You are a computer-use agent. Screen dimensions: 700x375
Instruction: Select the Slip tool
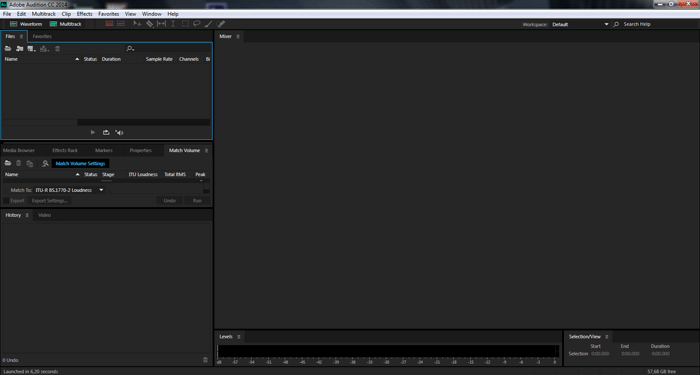coord(161,24)
